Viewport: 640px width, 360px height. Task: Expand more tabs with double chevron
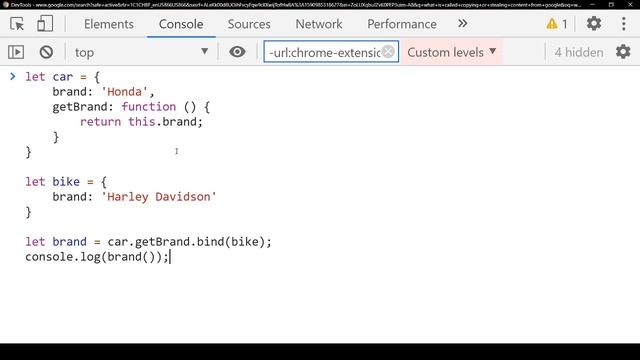pos(462,24)
